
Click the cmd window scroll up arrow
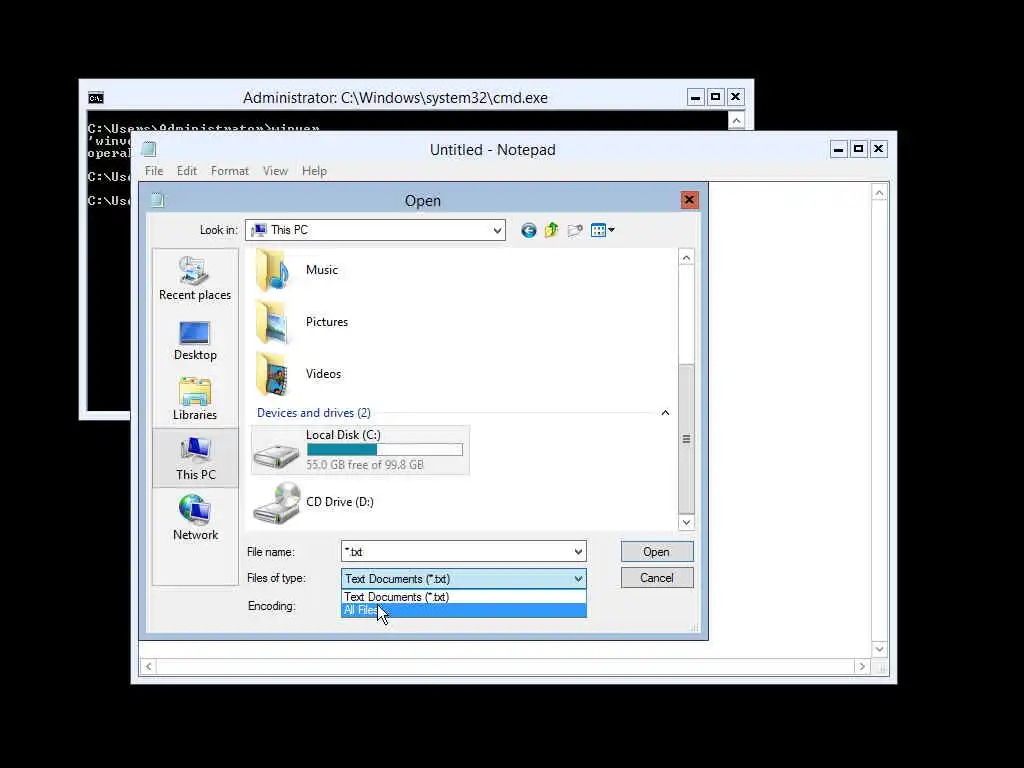click(736, 121)
